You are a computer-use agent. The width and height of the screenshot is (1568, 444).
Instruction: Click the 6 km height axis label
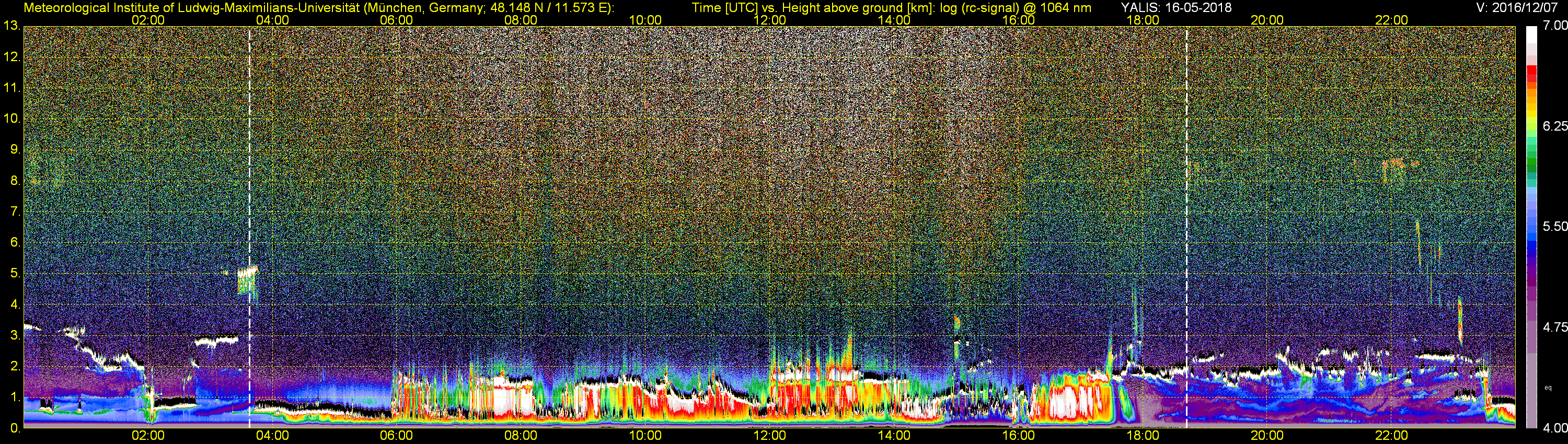pos(14,242)
